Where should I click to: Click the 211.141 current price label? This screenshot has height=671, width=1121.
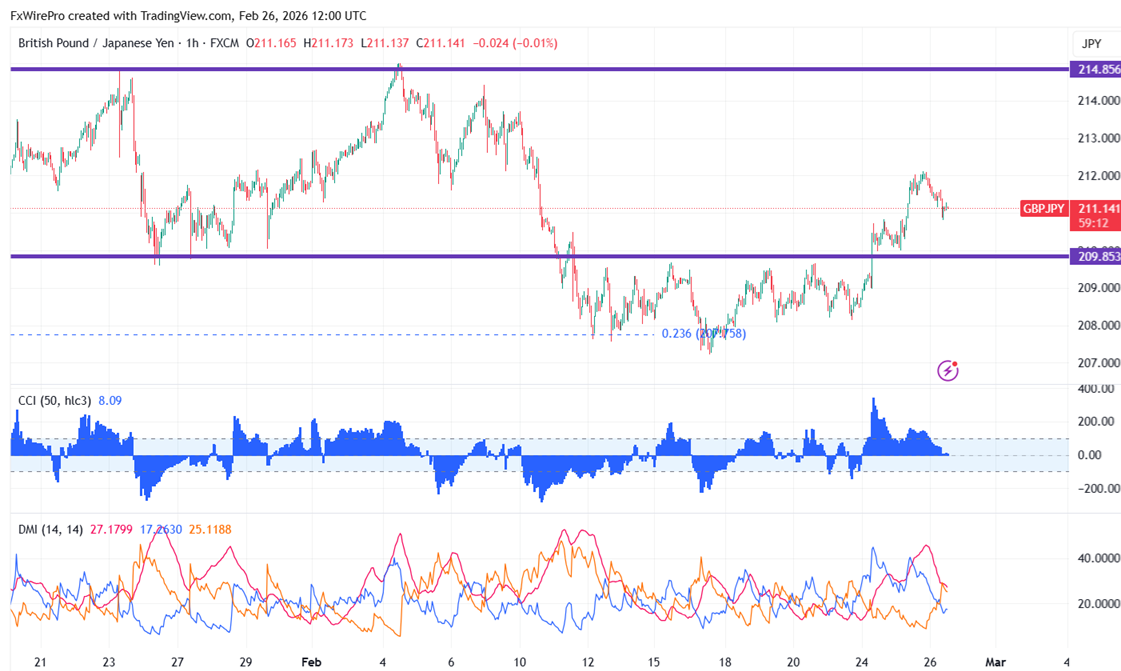point(1098,209)
